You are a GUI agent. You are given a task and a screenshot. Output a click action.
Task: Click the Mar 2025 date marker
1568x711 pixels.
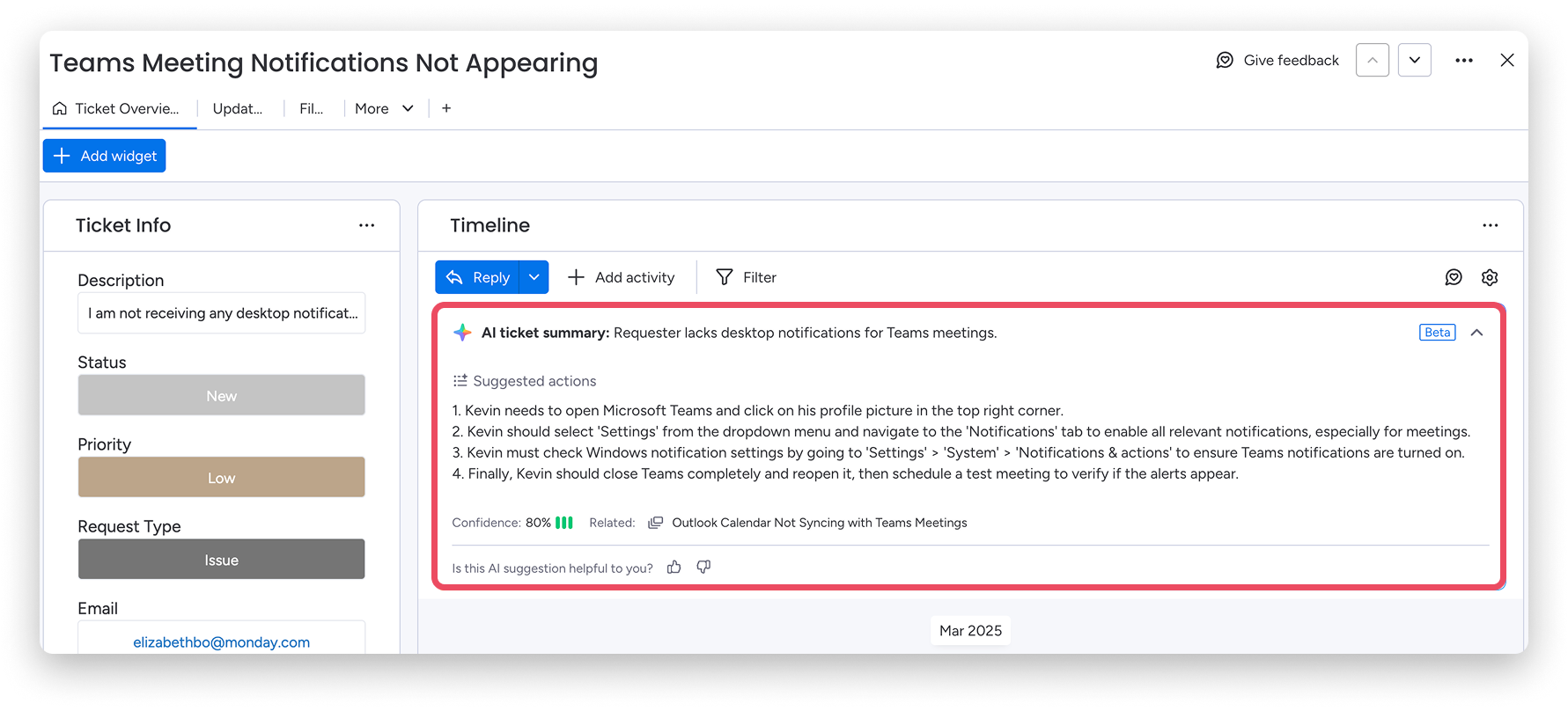point(971,631)
